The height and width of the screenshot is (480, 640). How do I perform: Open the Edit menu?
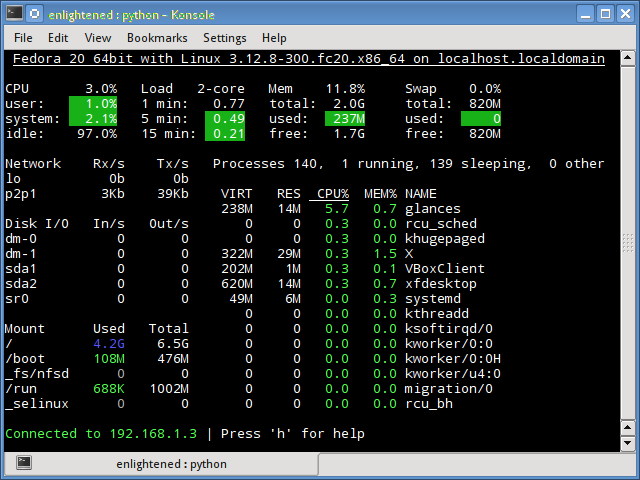click(58, 38)
